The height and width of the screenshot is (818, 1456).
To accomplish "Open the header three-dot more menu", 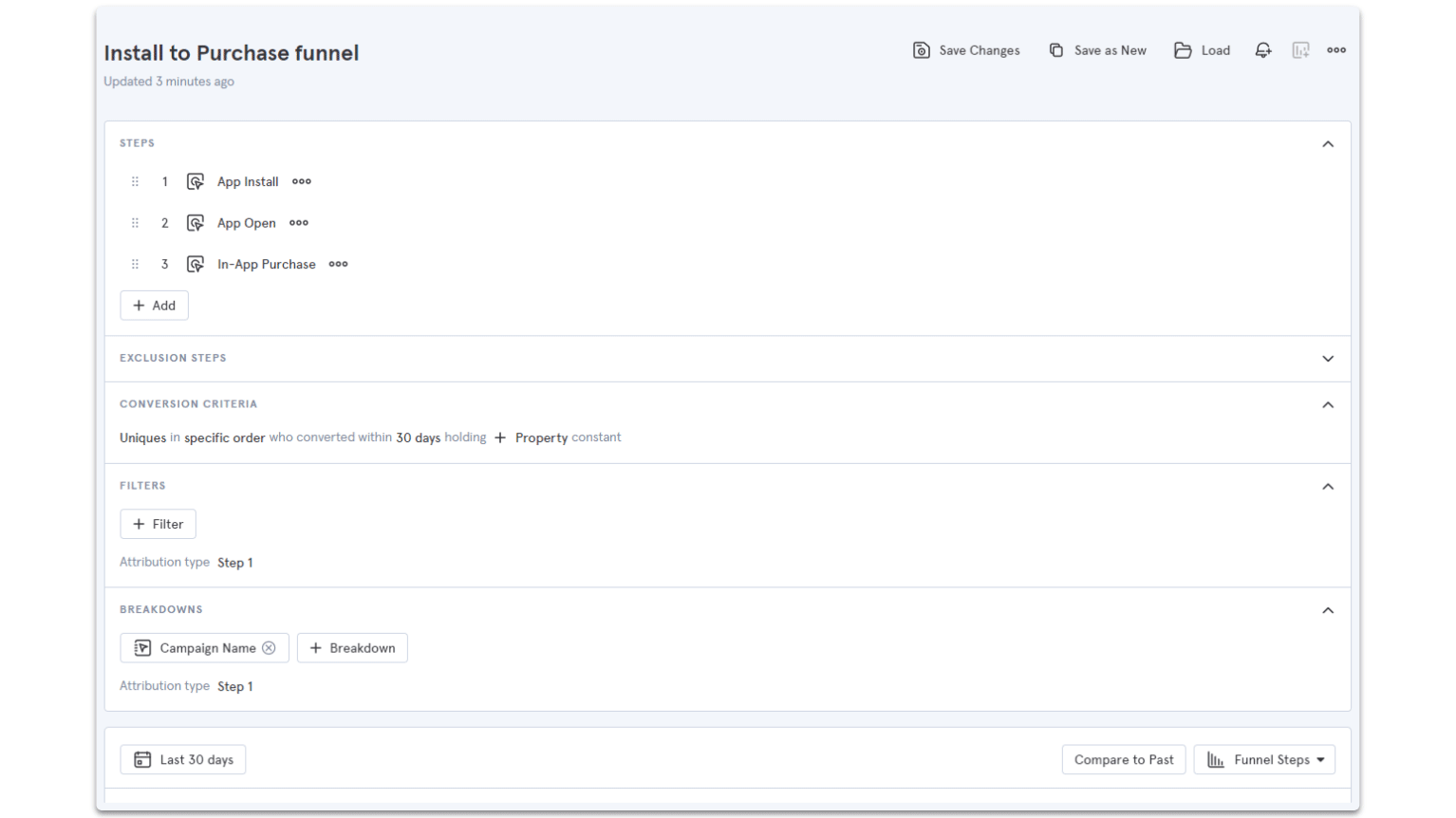I will point(1336,50).
